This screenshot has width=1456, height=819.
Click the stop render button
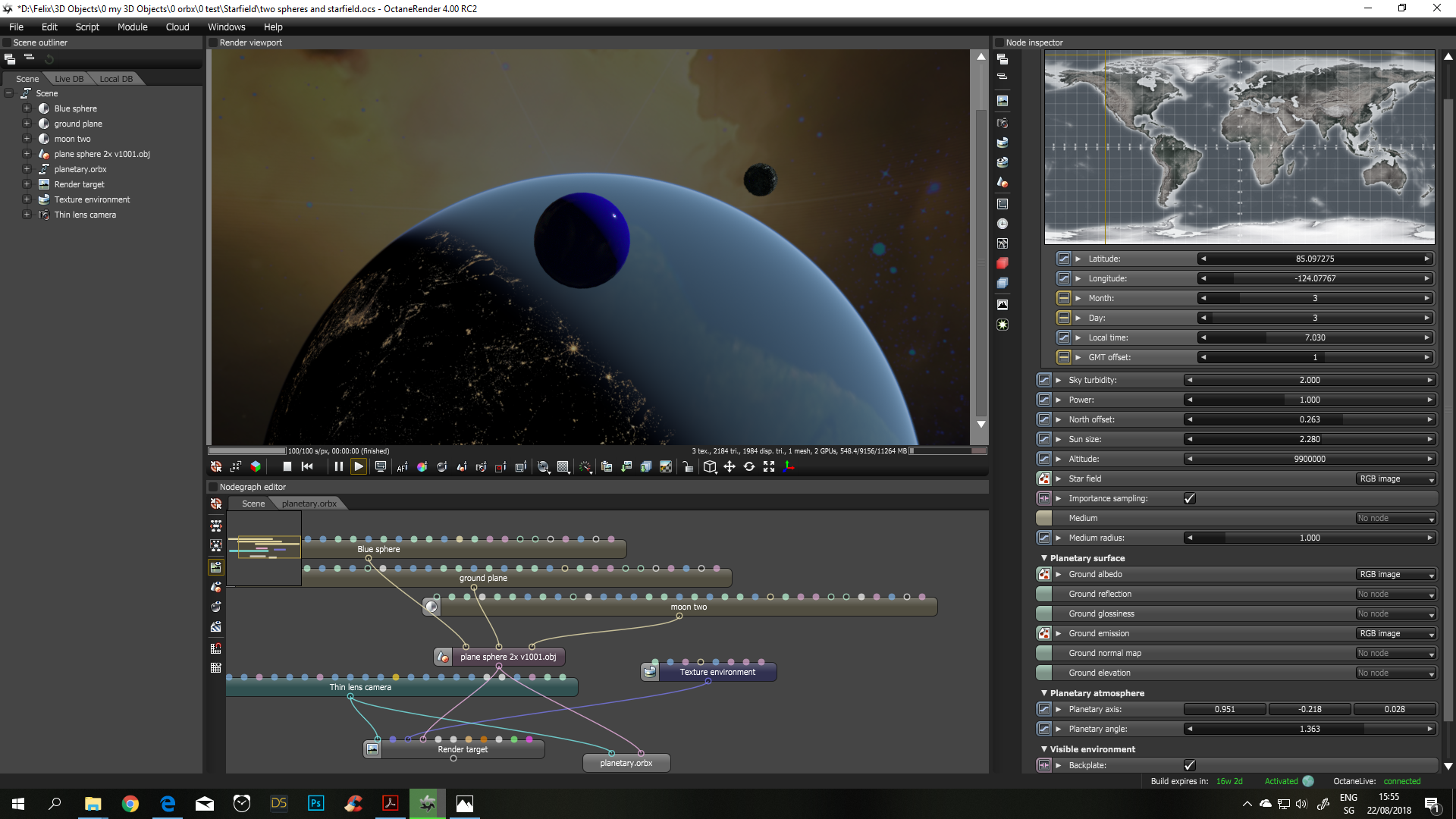(287, 467)
